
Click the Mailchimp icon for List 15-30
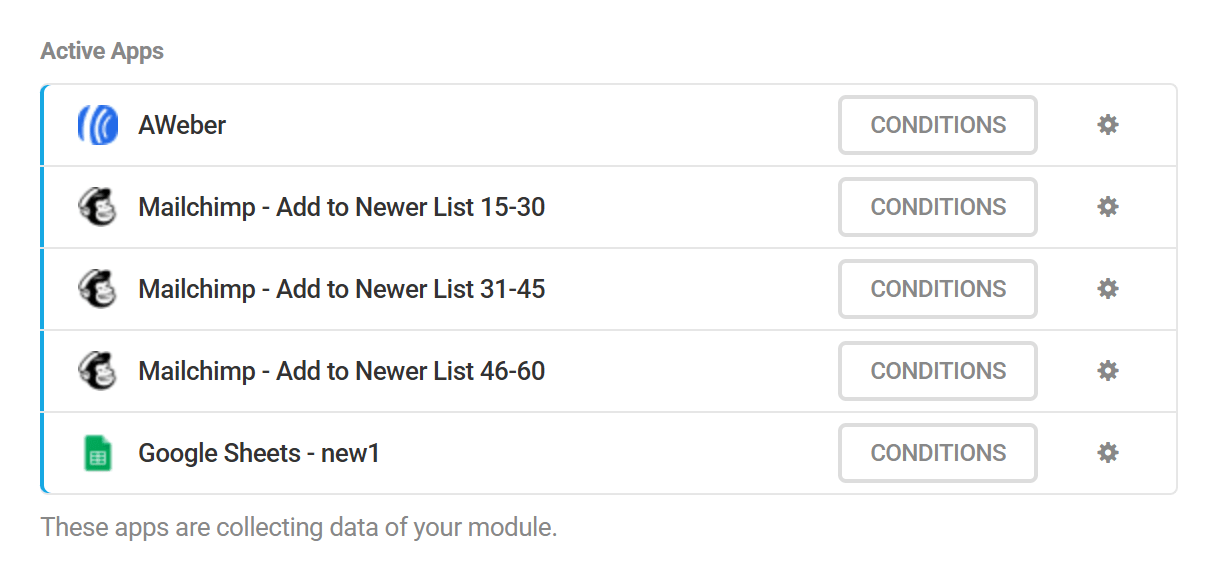[96, 206]
